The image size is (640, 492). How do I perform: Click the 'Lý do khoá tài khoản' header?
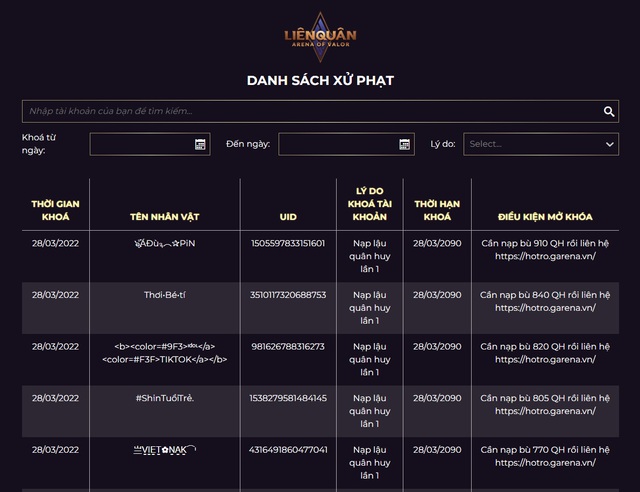(369, 203)
